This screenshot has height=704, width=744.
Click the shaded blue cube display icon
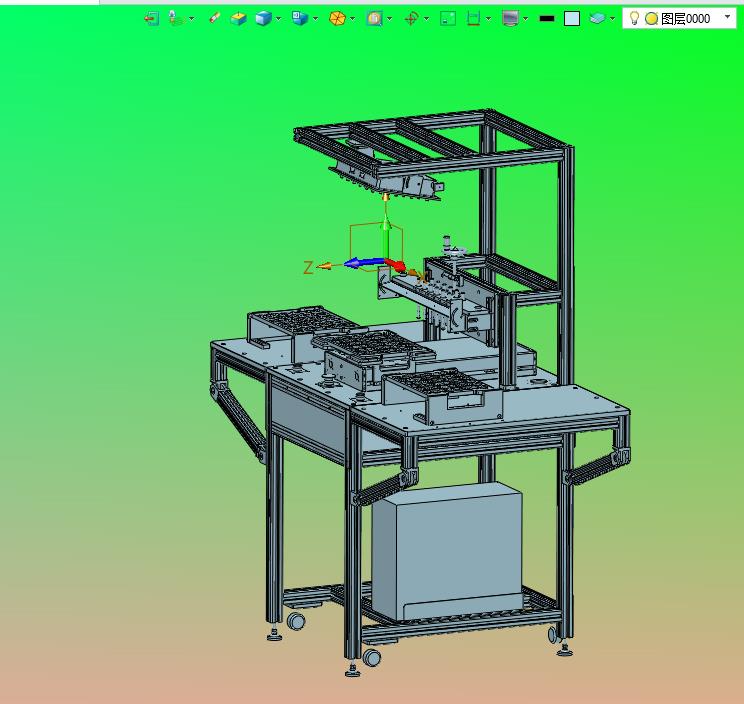pos(263,19)
